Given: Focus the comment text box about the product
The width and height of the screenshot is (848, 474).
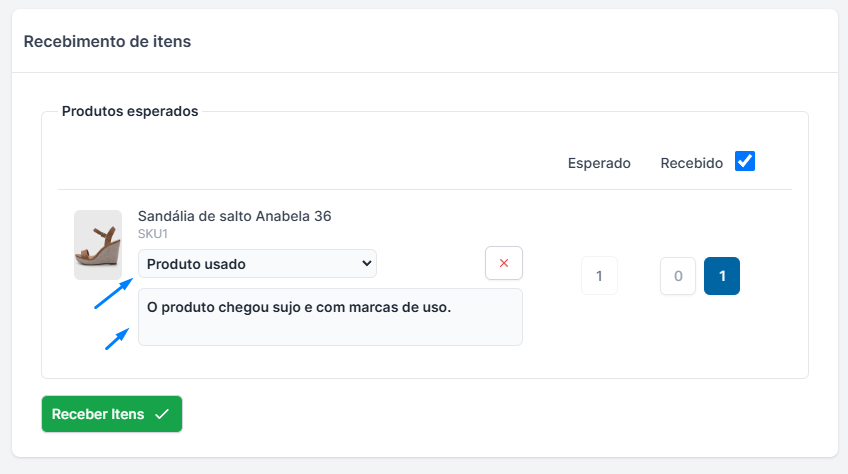Looking at the screenshot, I should click(330, 317).
